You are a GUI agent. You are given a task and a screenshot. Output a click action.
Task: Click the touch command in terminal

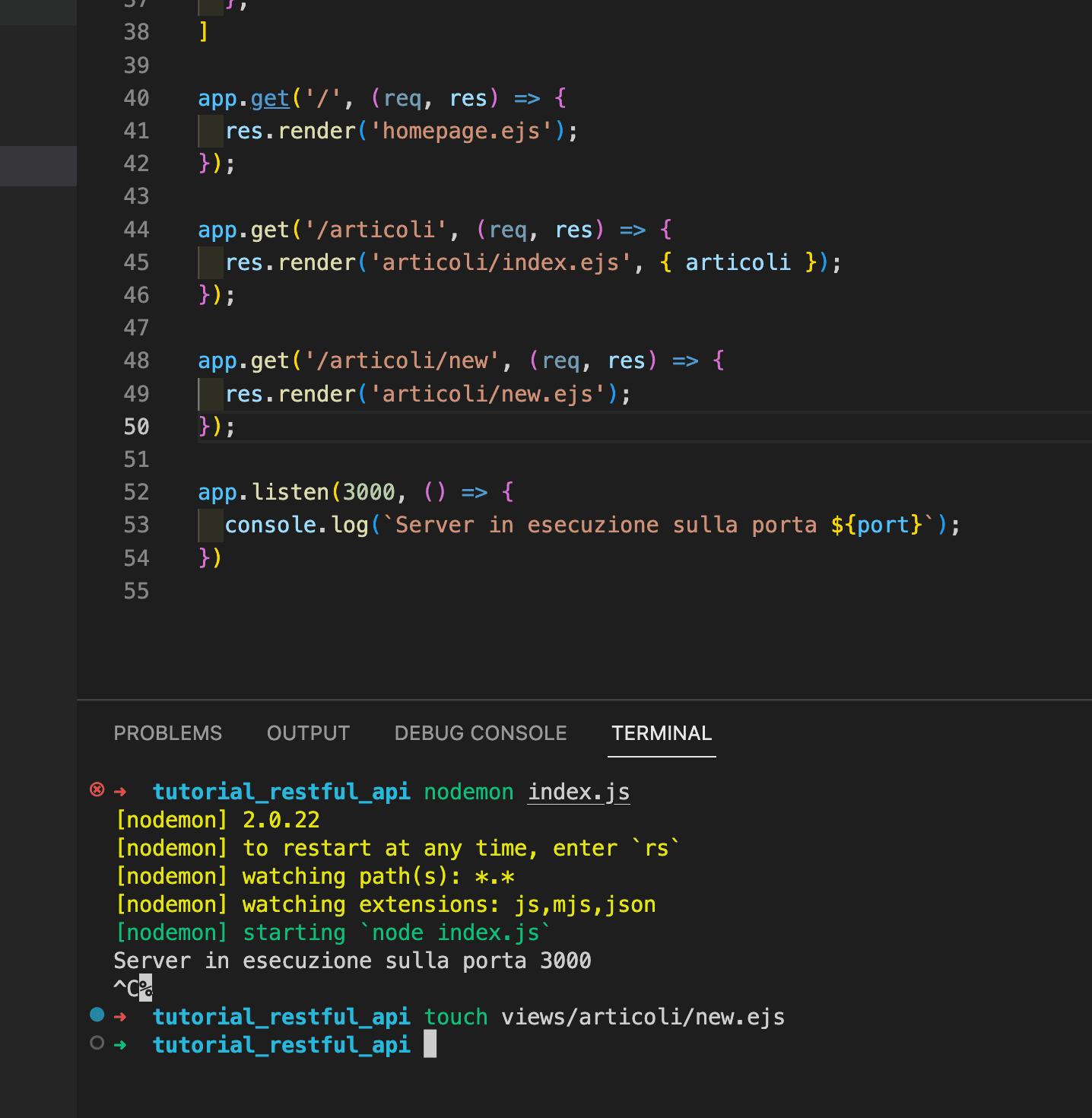coord(456,1017)
